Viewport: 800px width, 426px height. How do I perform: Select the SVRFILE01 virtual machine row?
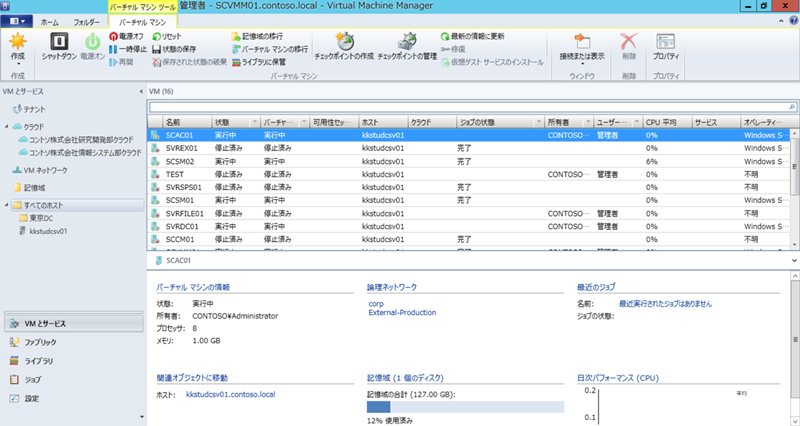click(x=469, y=213)
